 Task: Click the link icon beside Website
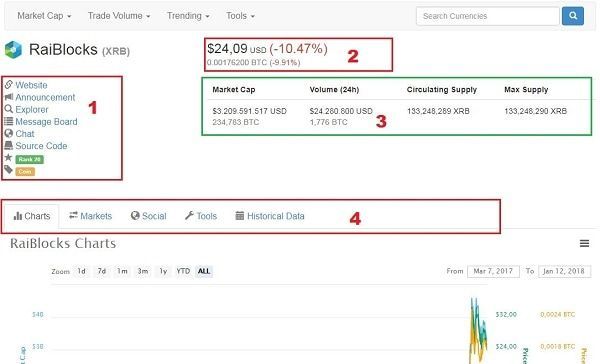click(x=8, y=84)
